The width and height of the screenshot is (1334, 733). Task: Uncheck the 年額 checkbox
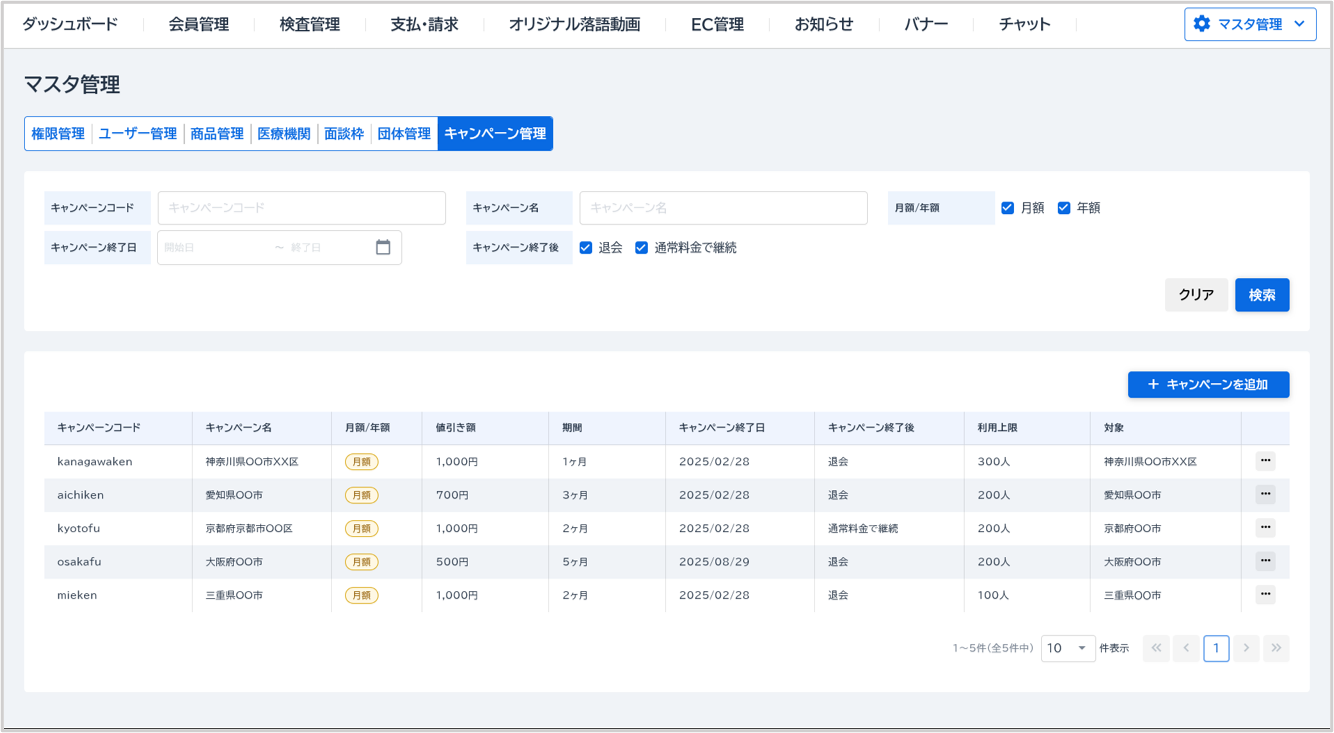click(x=1064, y=208)
